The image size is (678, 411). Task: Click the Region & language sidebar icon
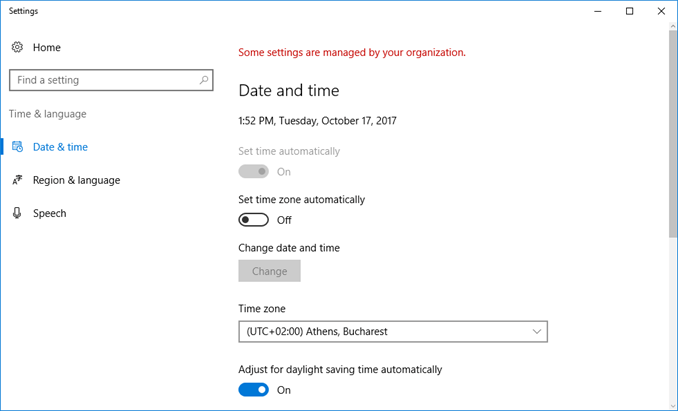[17, 180]
